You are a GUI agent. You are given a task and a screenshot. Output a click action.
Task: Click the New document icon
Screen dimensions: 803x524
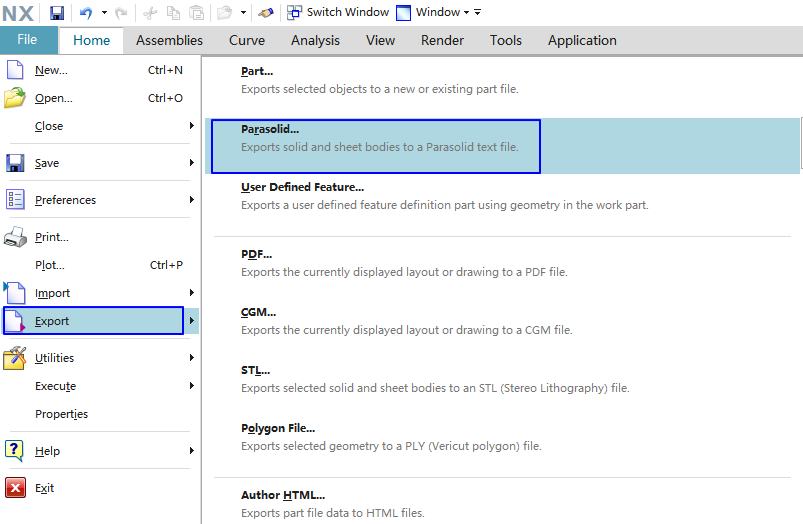(x=15, y=70)
